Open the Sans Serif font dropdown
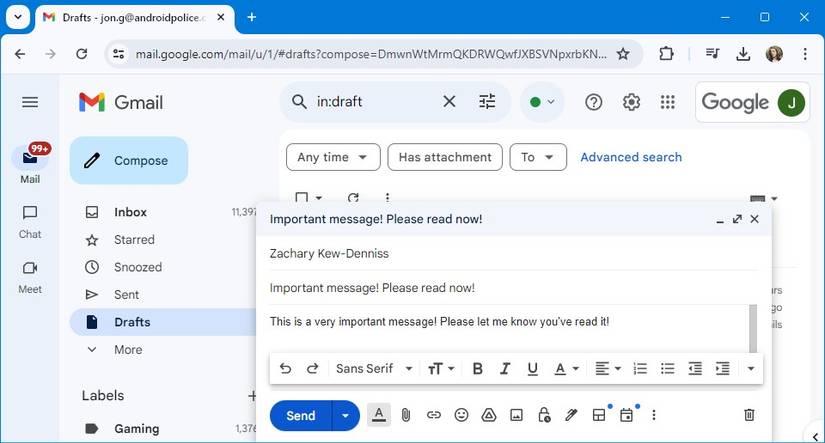Screen dimensions: 825x443 [373, 369]
